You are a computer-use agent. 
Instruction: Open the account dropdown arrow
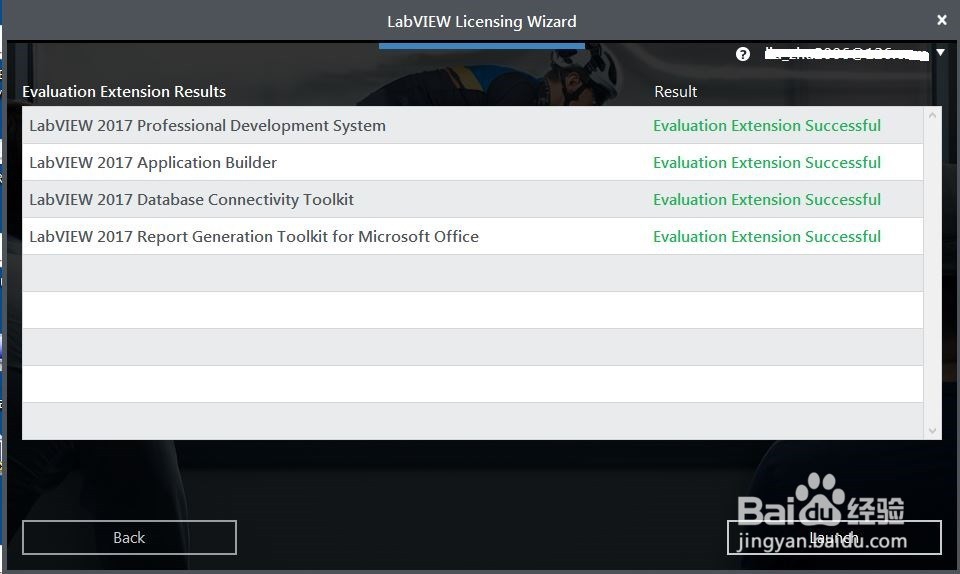pos(941,53)
